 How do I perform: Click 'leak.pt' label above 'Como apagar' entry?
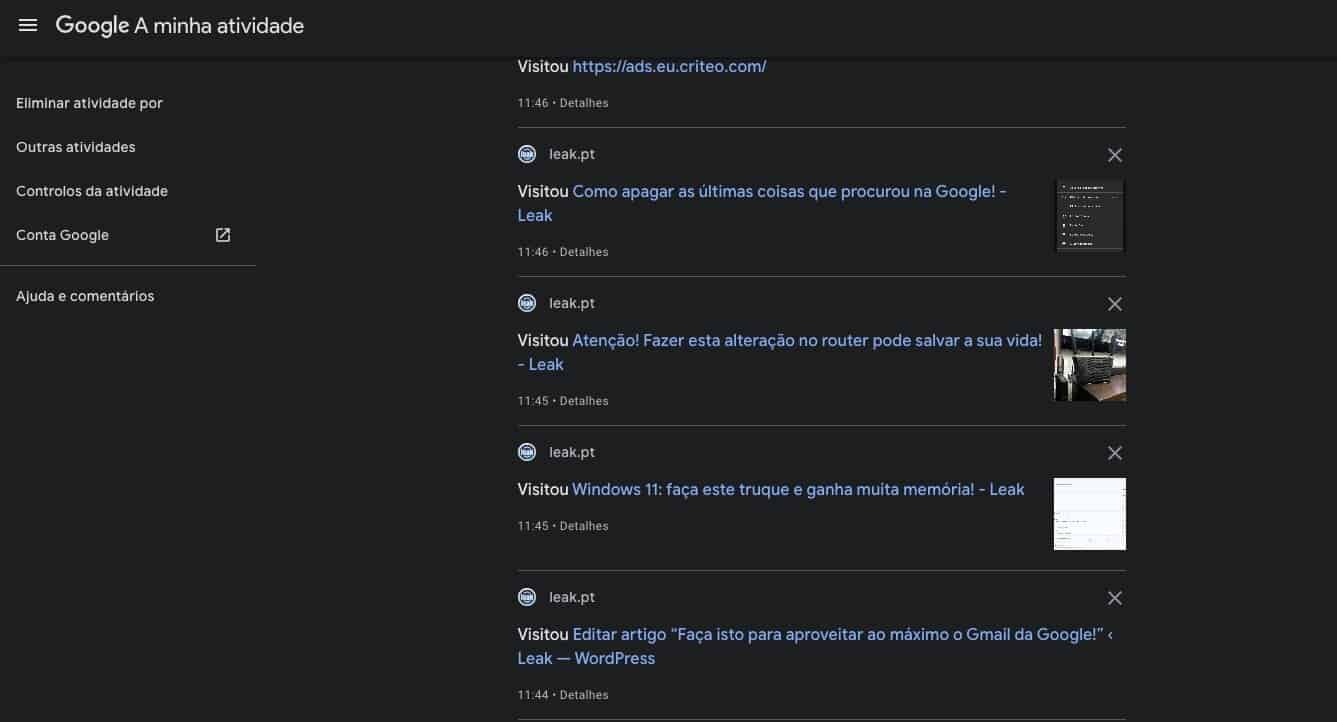coord(572,154)
